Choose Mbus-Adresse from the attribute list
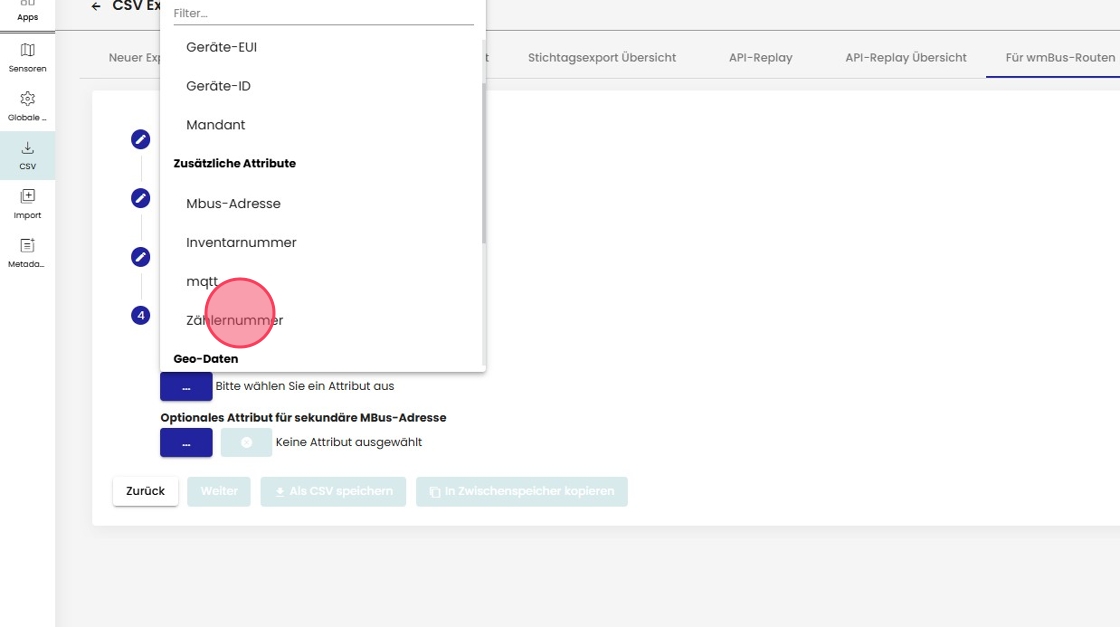 point(233,204)
